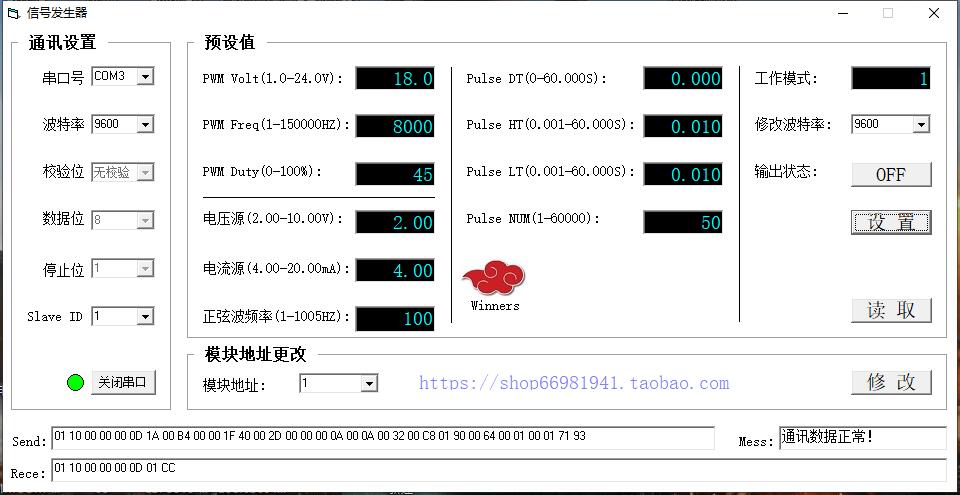This screenshot has height=495, width=960.
Task: Toggle the output state OFF button
Action: click(890, 174)
